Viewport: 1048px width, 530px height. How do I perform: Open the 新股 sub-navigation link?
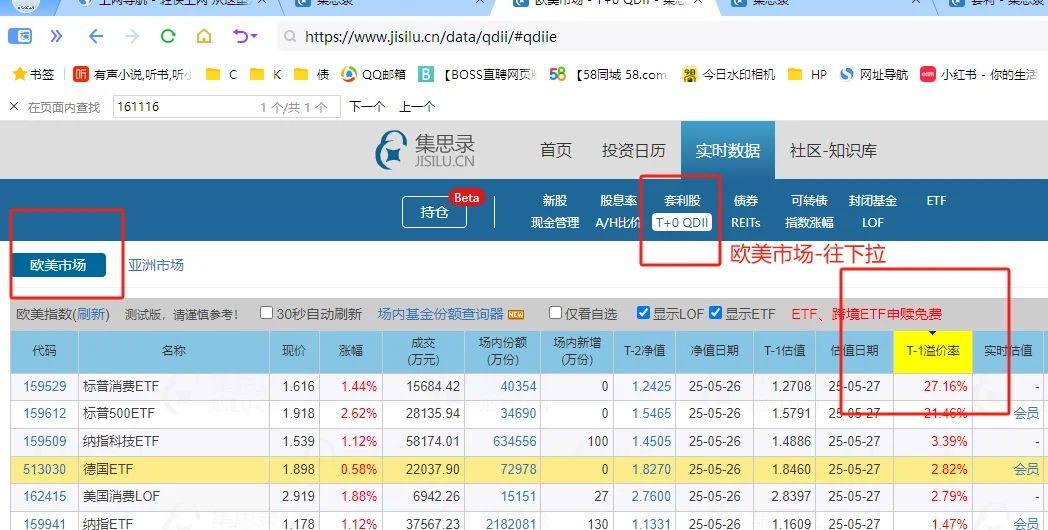(x=555, y=201)
